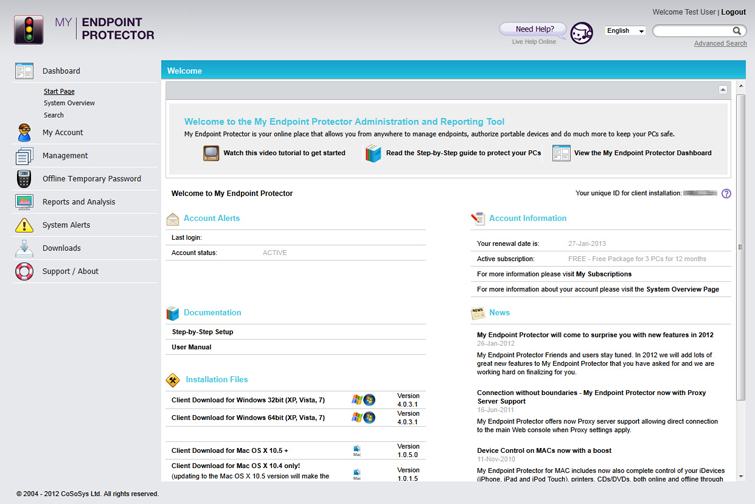Click Read the Step-by-Step guide link
755x504 pixels.
(463, 153)
